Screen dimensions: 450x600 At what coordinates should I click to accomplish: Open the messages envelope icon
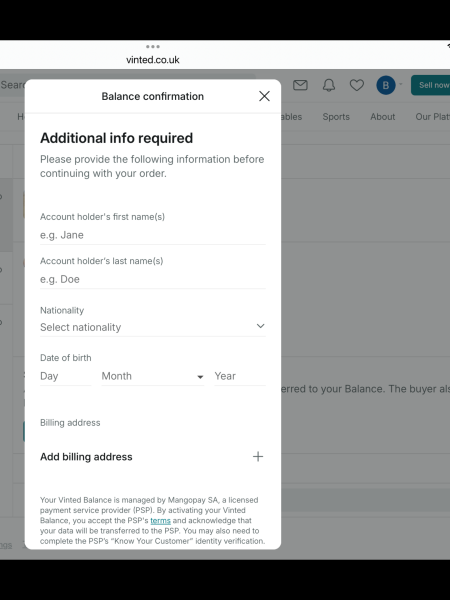pos(300,85)
